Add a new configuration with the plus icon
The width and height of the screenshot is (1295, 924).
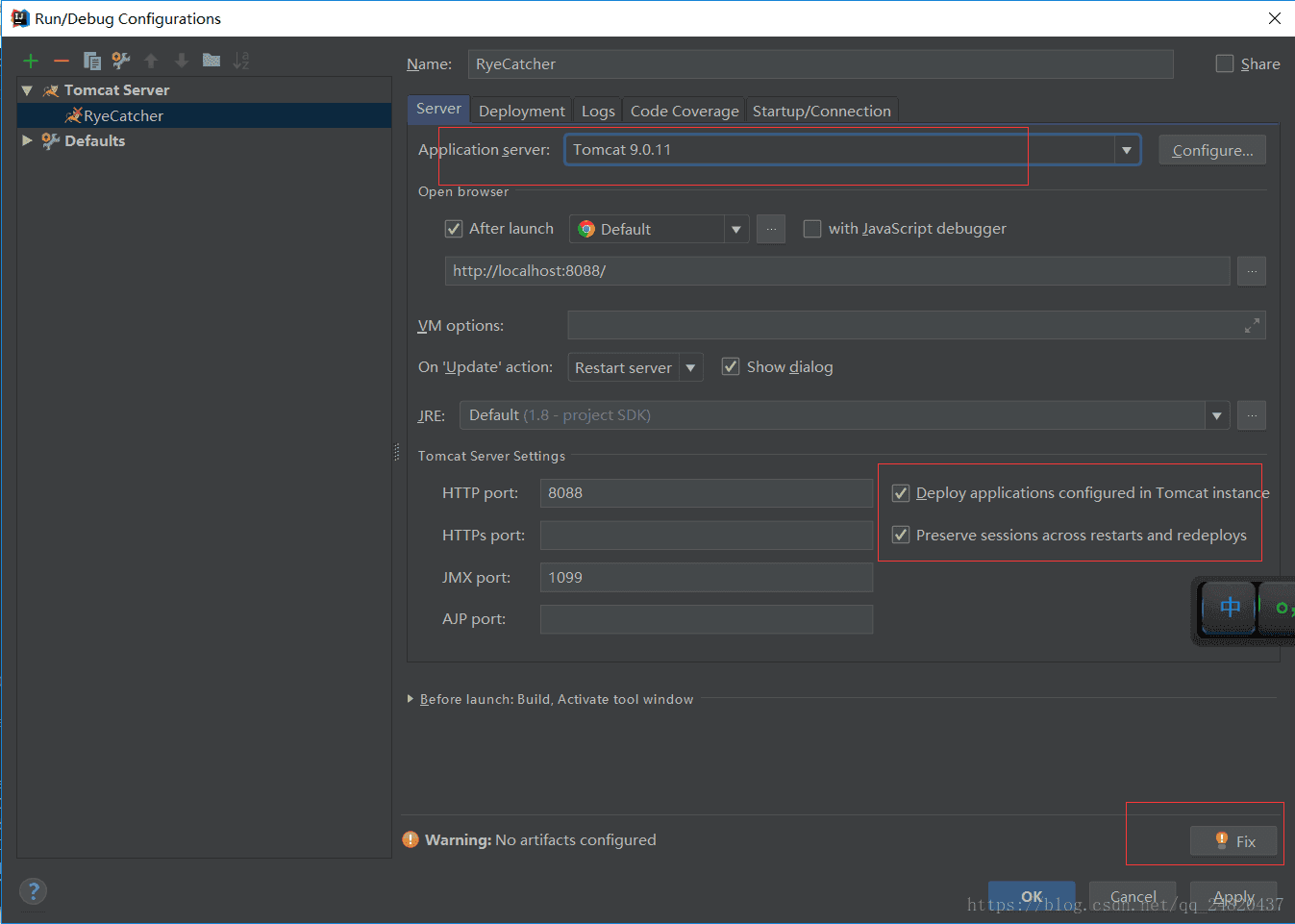tap(31, 61)
